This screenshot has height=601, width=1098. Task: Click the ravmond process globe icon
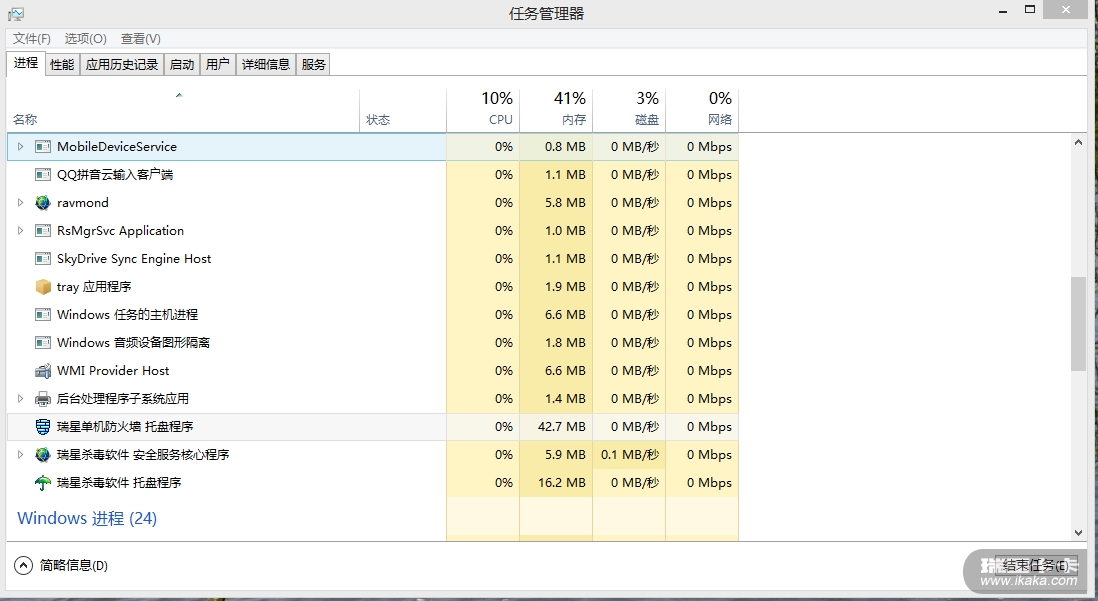[43, 203]
